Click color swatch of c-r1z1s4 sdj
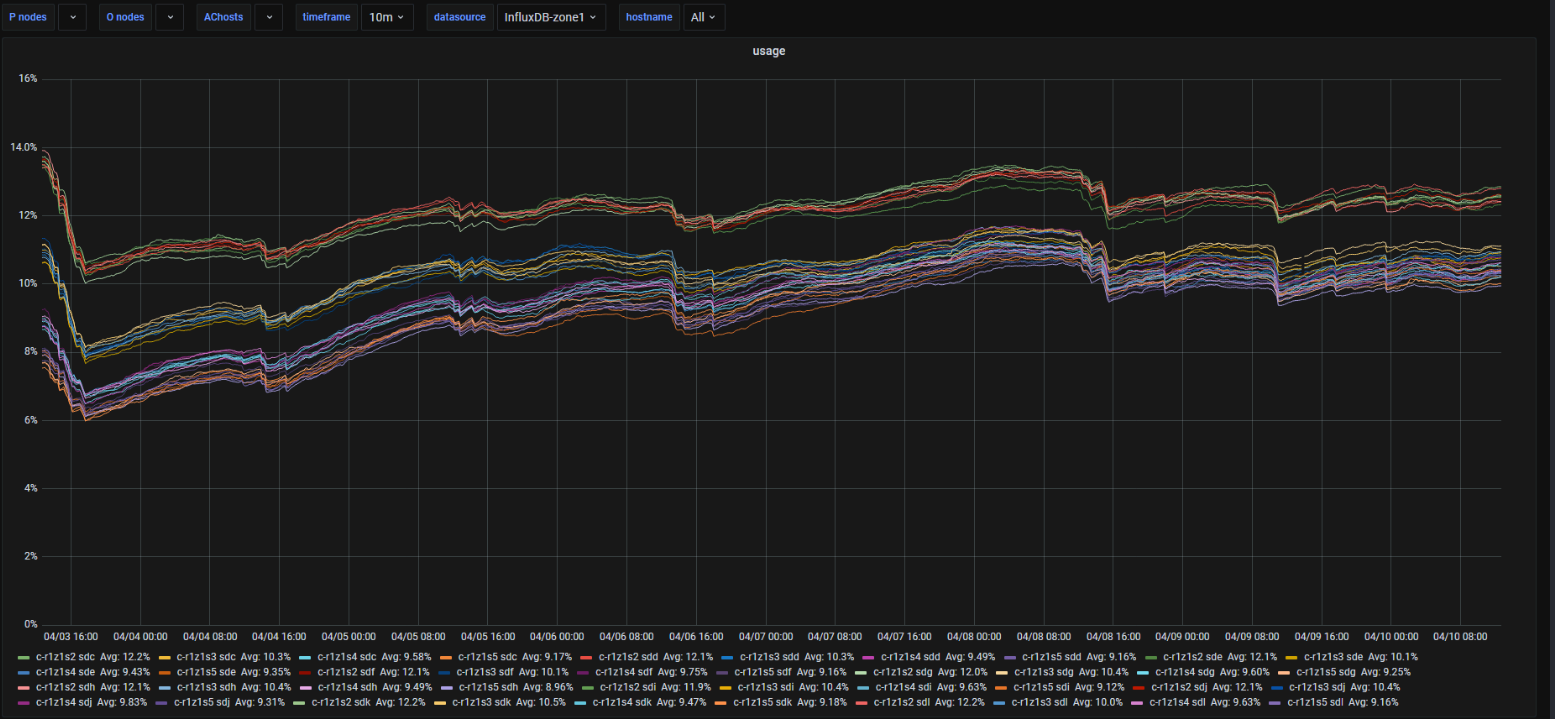This screenshot has height=719, width=1555. pyautogui.click(x=24, y=703)
